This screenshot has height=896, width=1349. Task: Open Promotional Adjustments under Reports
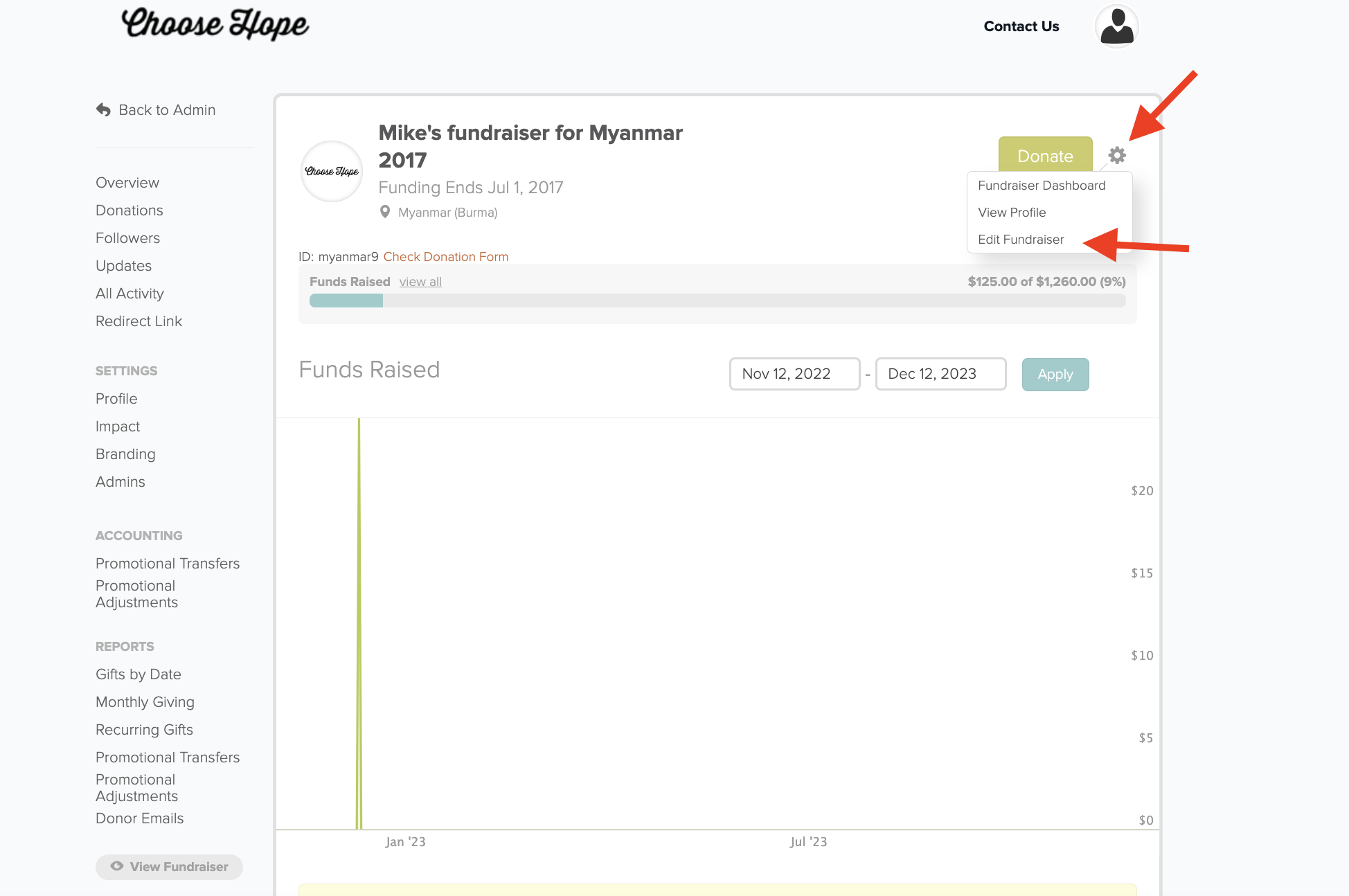[136, 788]
